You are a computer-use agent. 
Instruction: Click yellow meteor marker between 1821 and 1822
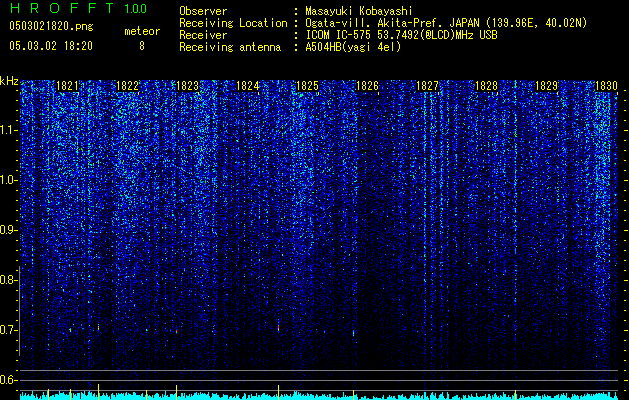98,392
